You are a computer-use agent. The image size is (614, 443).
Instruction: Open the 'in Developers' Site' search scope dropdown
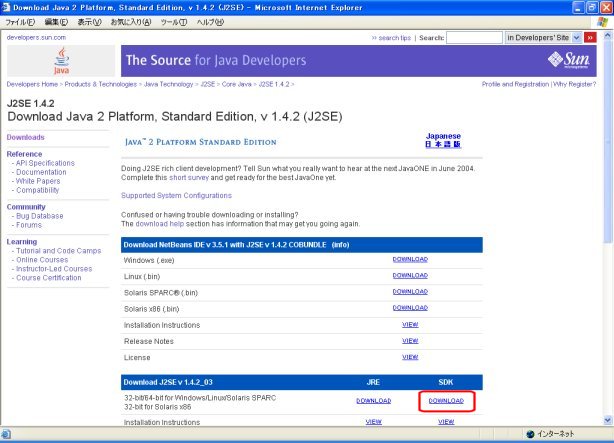tap(578, 37)
